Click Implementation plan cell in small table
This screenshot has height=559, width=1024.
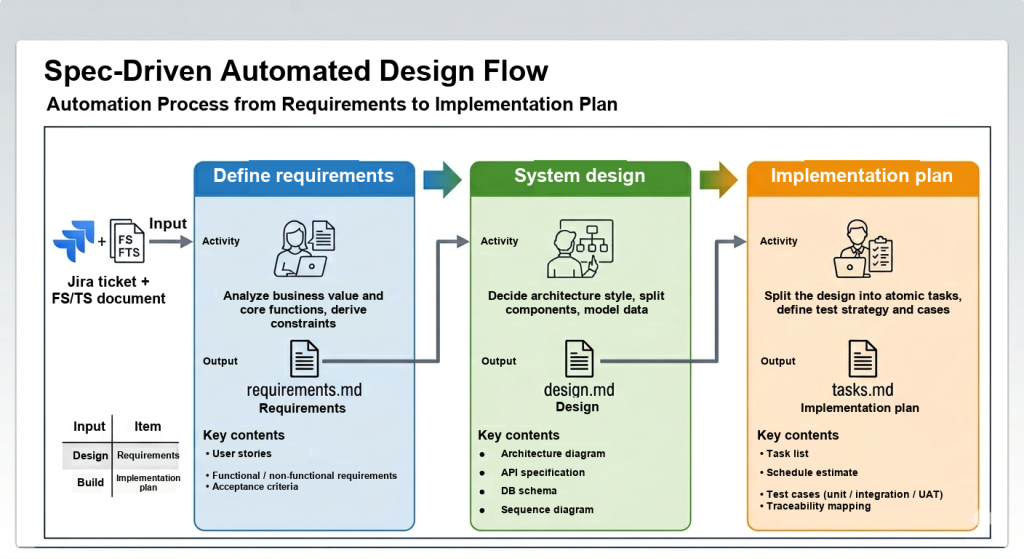click(x=148, y=483)
